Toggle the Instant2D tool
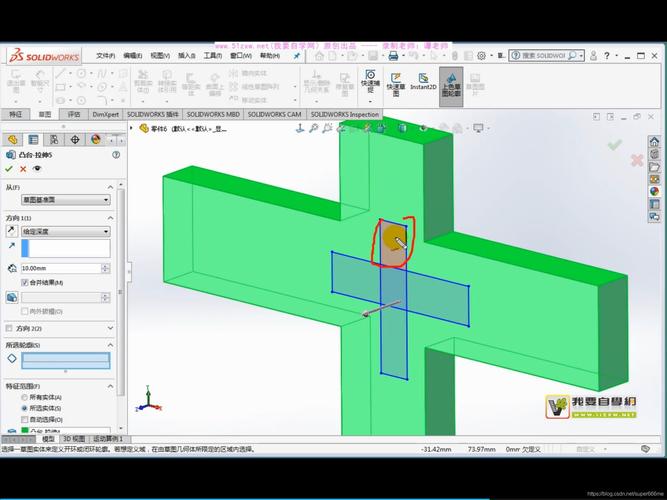The image size is (667, 500). tap(423, 81)
